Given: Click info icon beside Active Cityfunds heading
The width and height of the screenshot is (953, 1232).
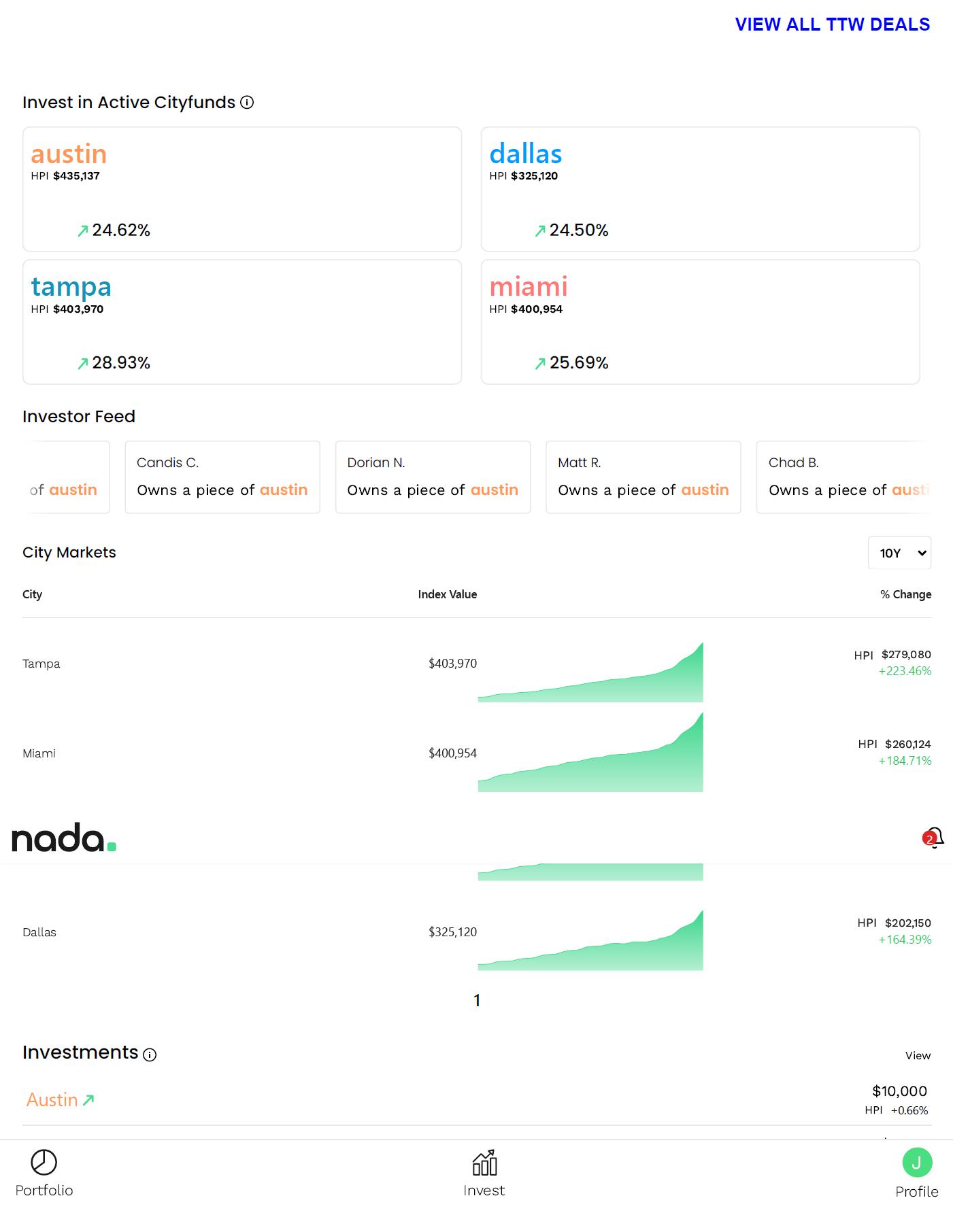Looking at the screenshot, I should pyautogui.click(x=248, y=103).
